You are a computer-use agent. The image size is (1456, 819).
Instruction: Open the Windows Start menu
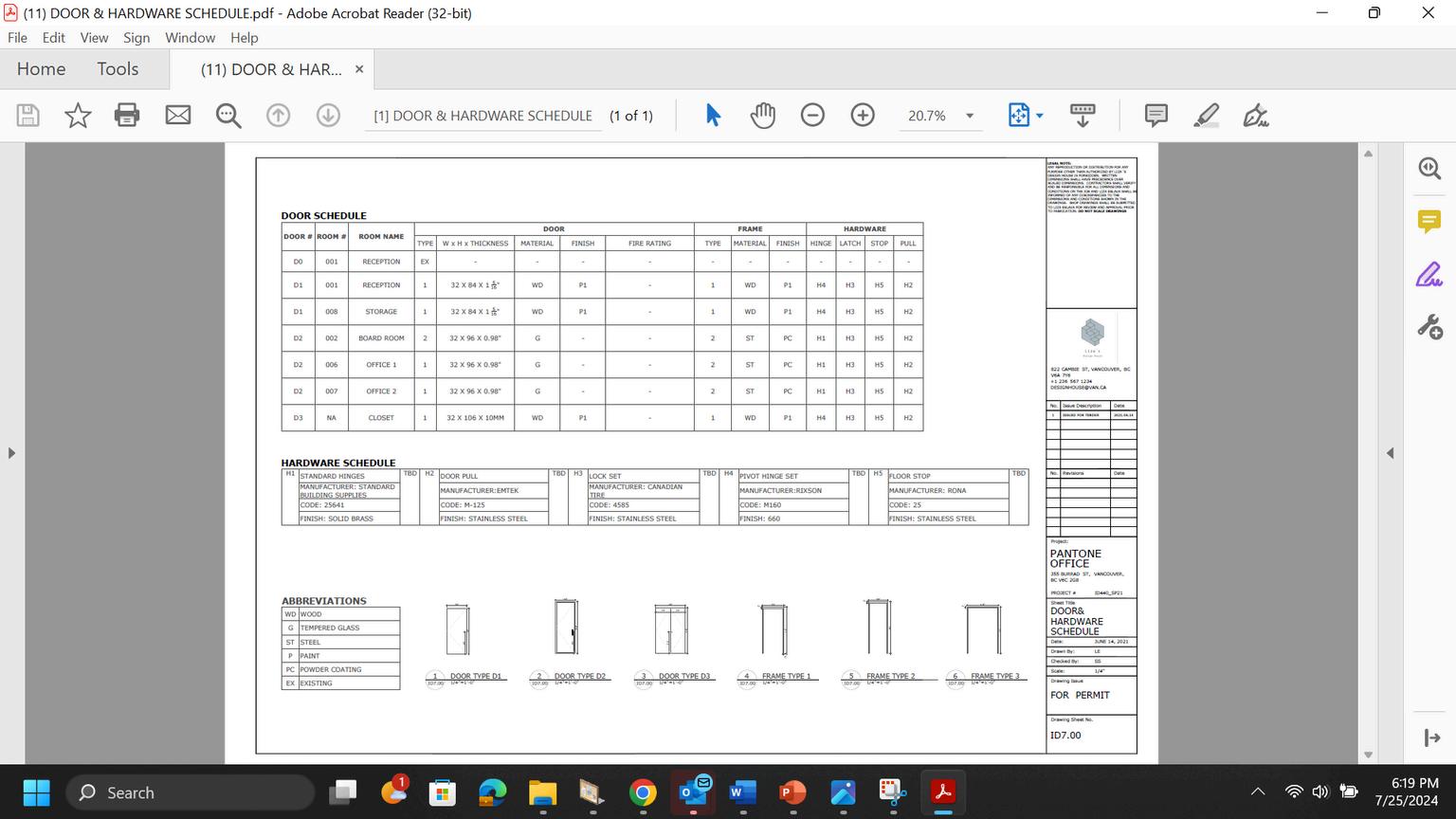tap(36, 792)
